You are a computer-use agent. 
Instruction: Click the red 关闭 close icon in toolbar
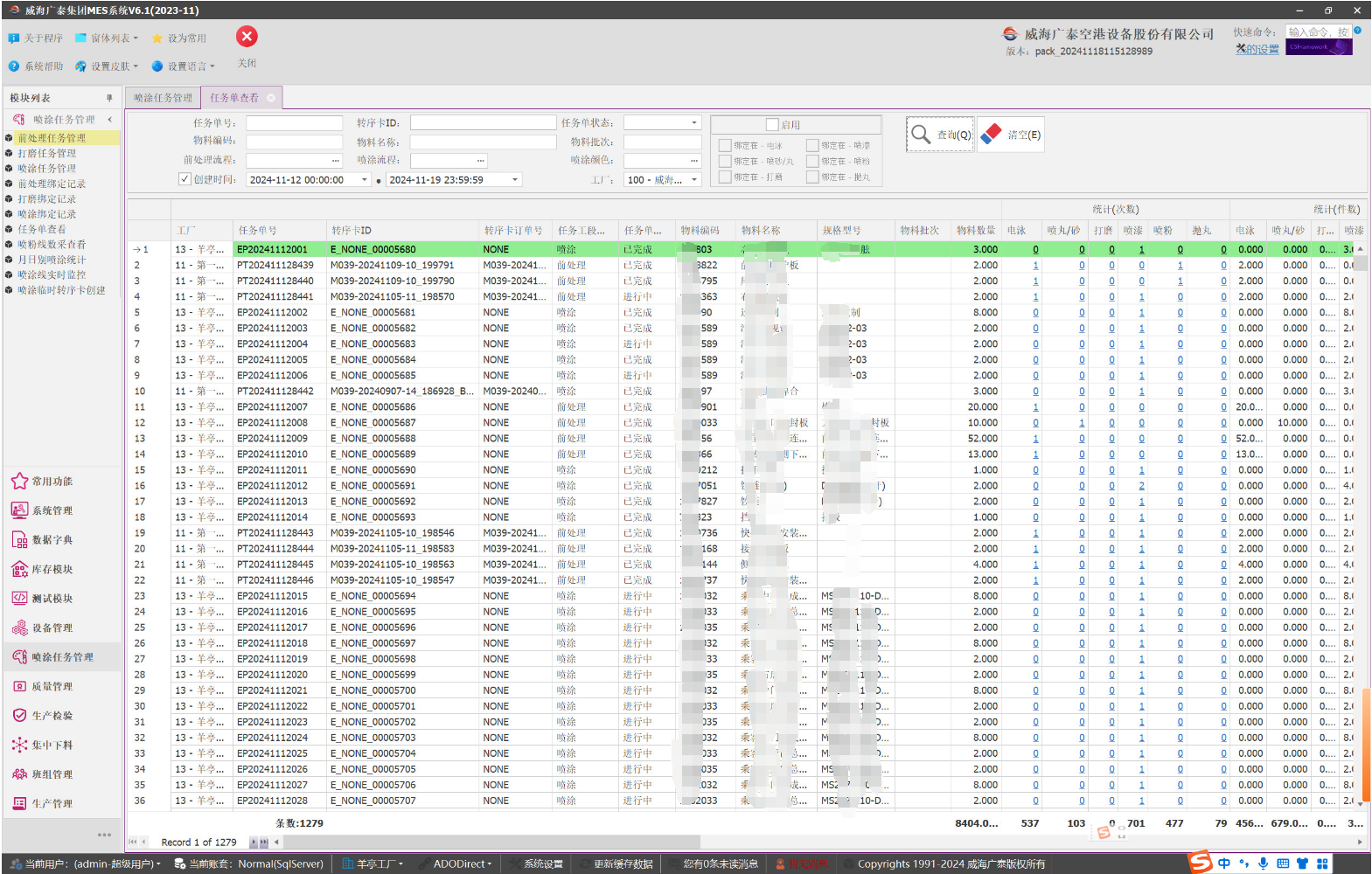[247, 37]
